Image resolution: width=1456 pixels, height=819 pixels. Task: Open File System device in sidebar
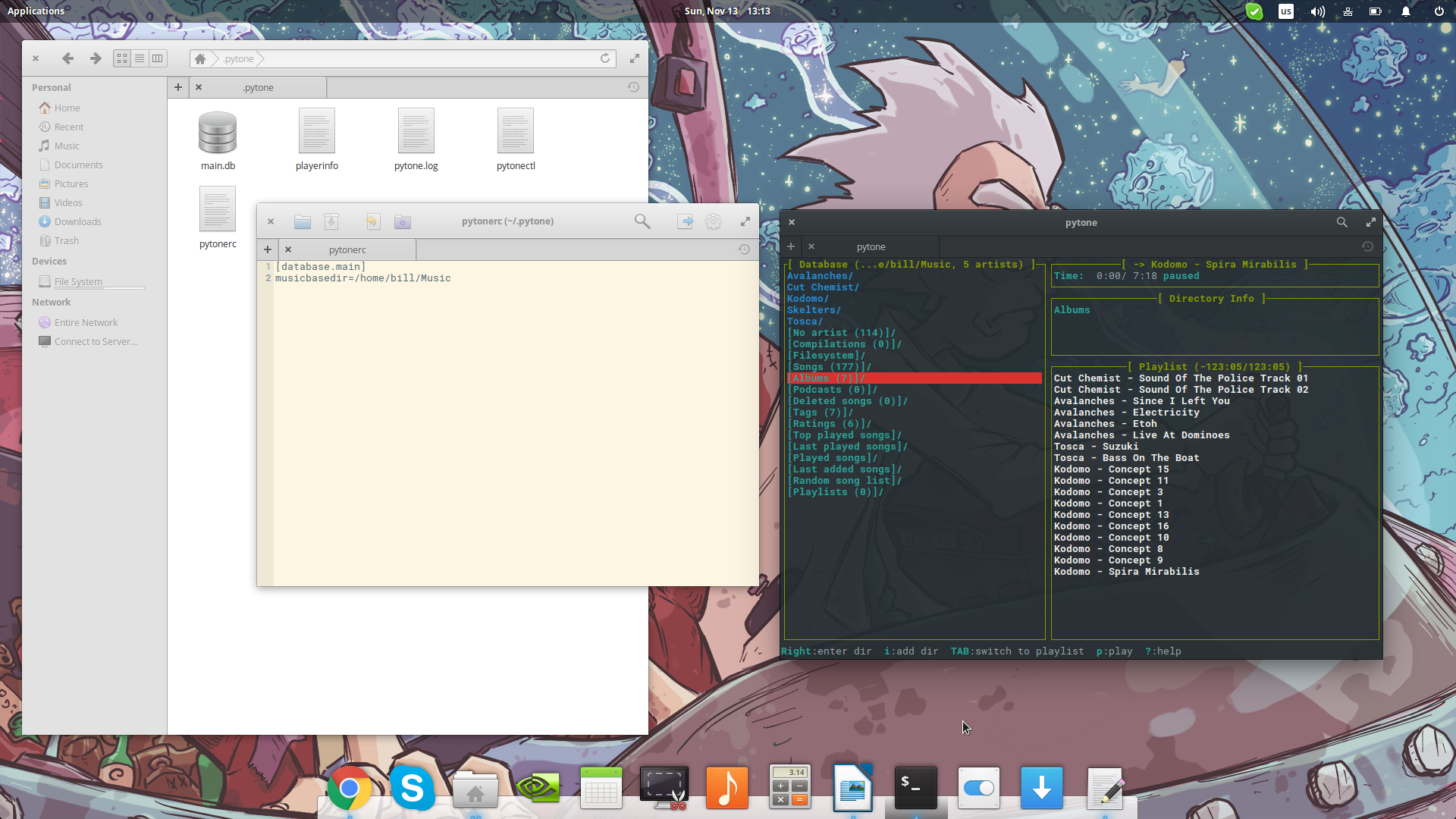[78, 281]
